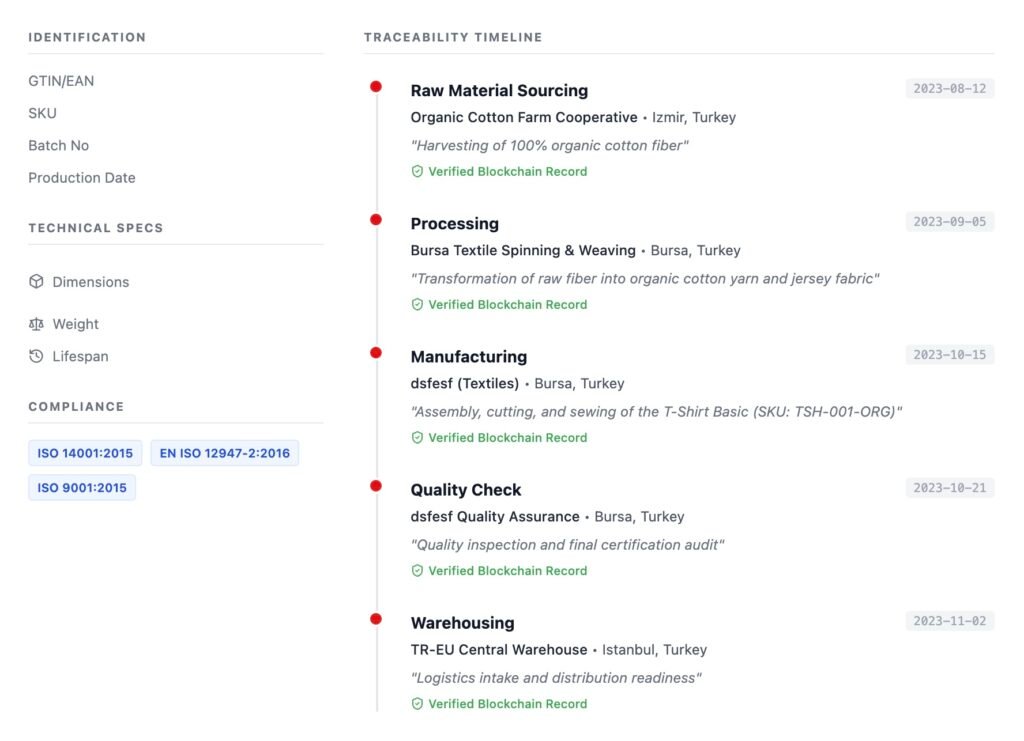The image size is (1024, 741).
Task: Click the red Quality Check timeline dot
Action: [x=376, y=486]
